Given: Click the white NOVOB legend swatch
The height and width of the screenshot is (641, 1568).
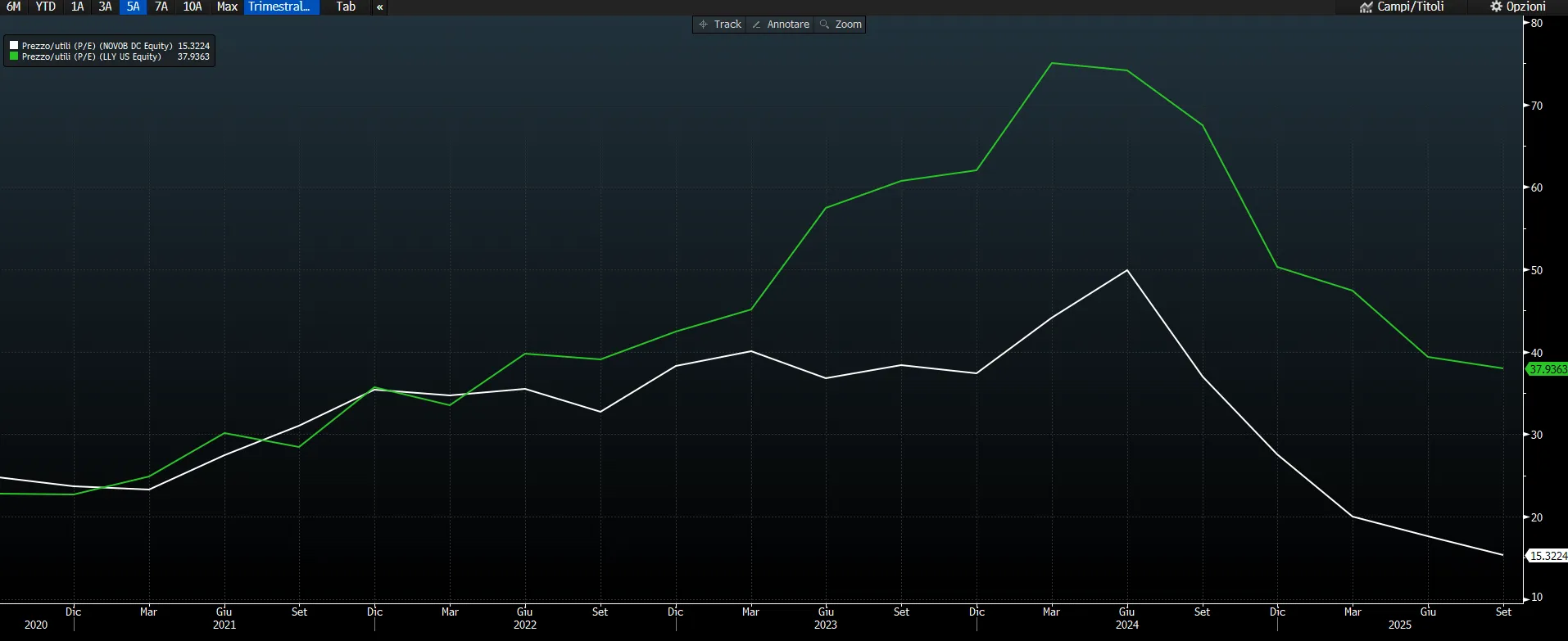Looking at the screenshot, I should tap(14, 46).
